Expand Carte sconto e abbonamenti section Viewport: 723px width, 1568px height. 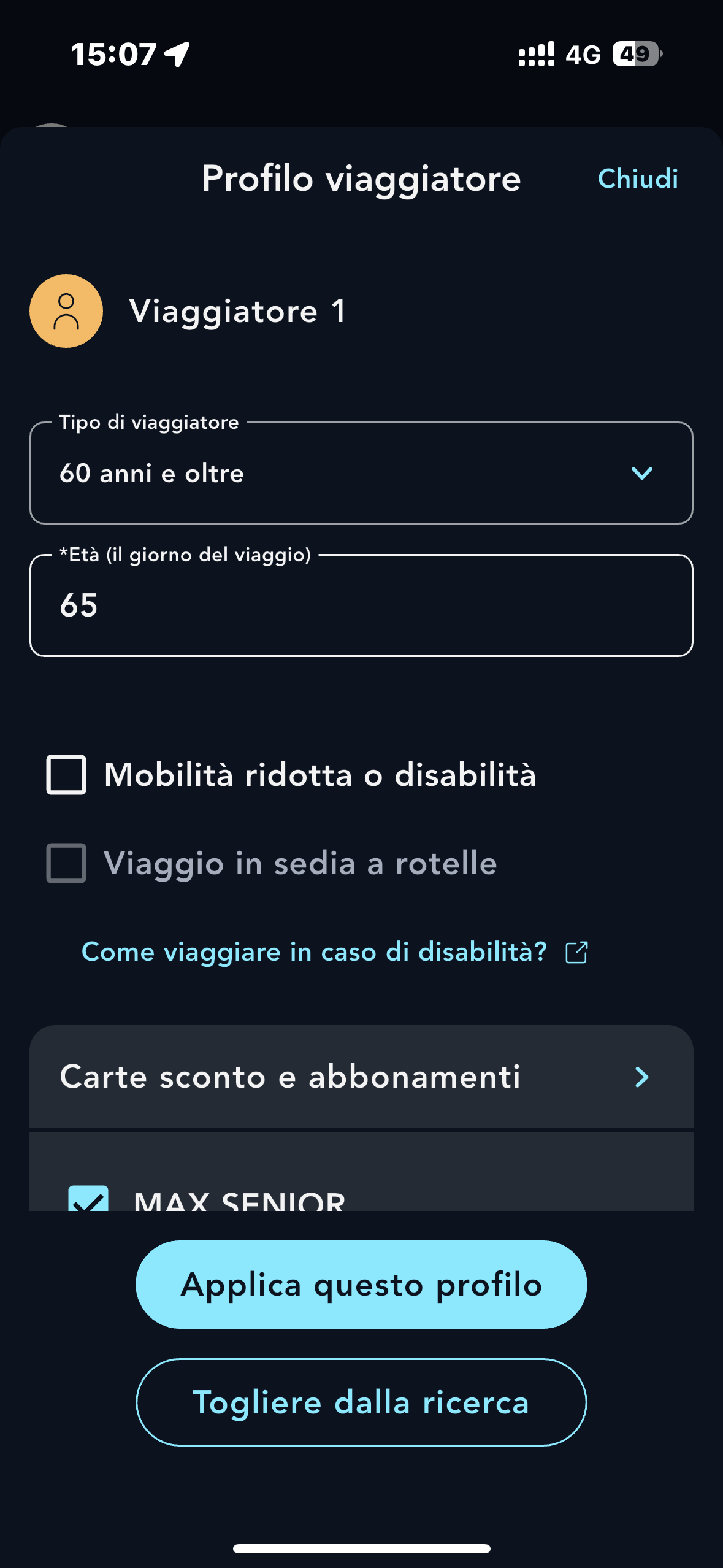click(361, 1077)
